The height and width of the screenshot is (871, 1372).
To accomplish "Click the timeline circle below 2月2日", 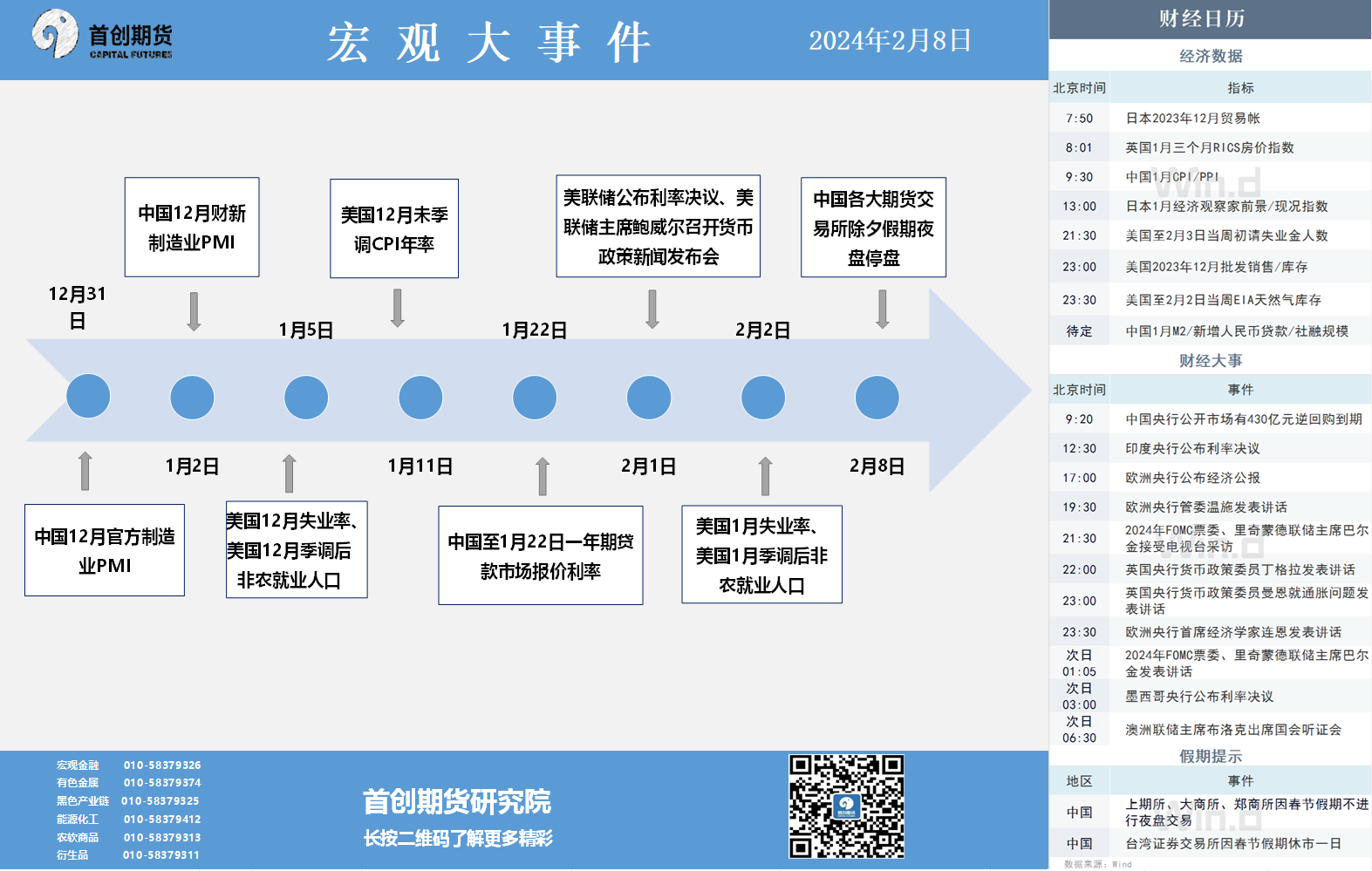I will [x=763, y=398].
